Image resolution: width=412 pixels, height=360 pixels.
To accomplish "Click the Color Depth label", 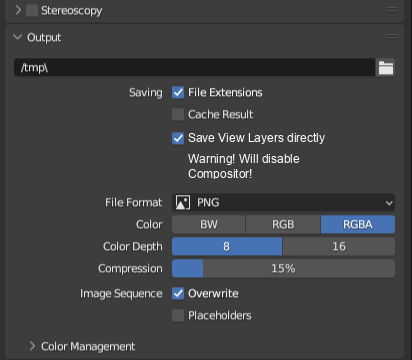I will click(133, 246).
